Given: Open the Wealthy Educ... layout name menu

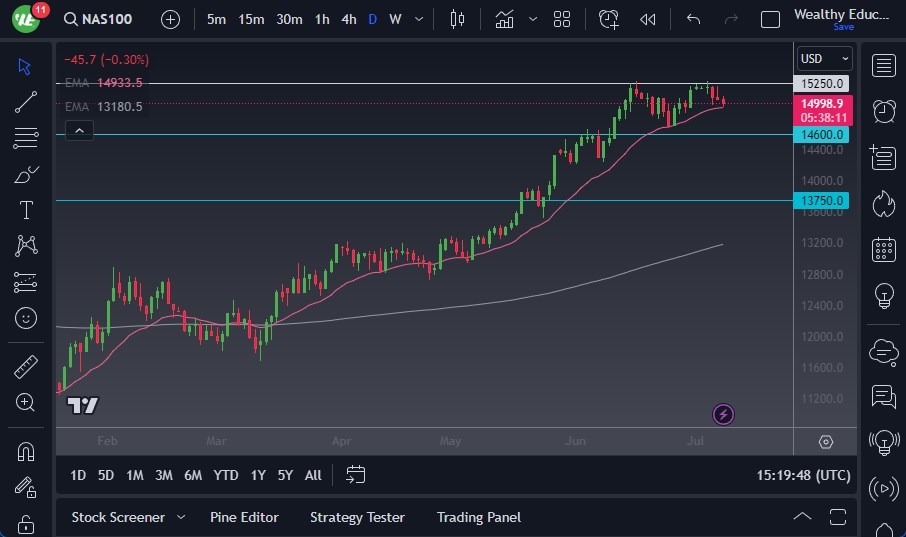Looking at the screenshot, I should point(841,14).
